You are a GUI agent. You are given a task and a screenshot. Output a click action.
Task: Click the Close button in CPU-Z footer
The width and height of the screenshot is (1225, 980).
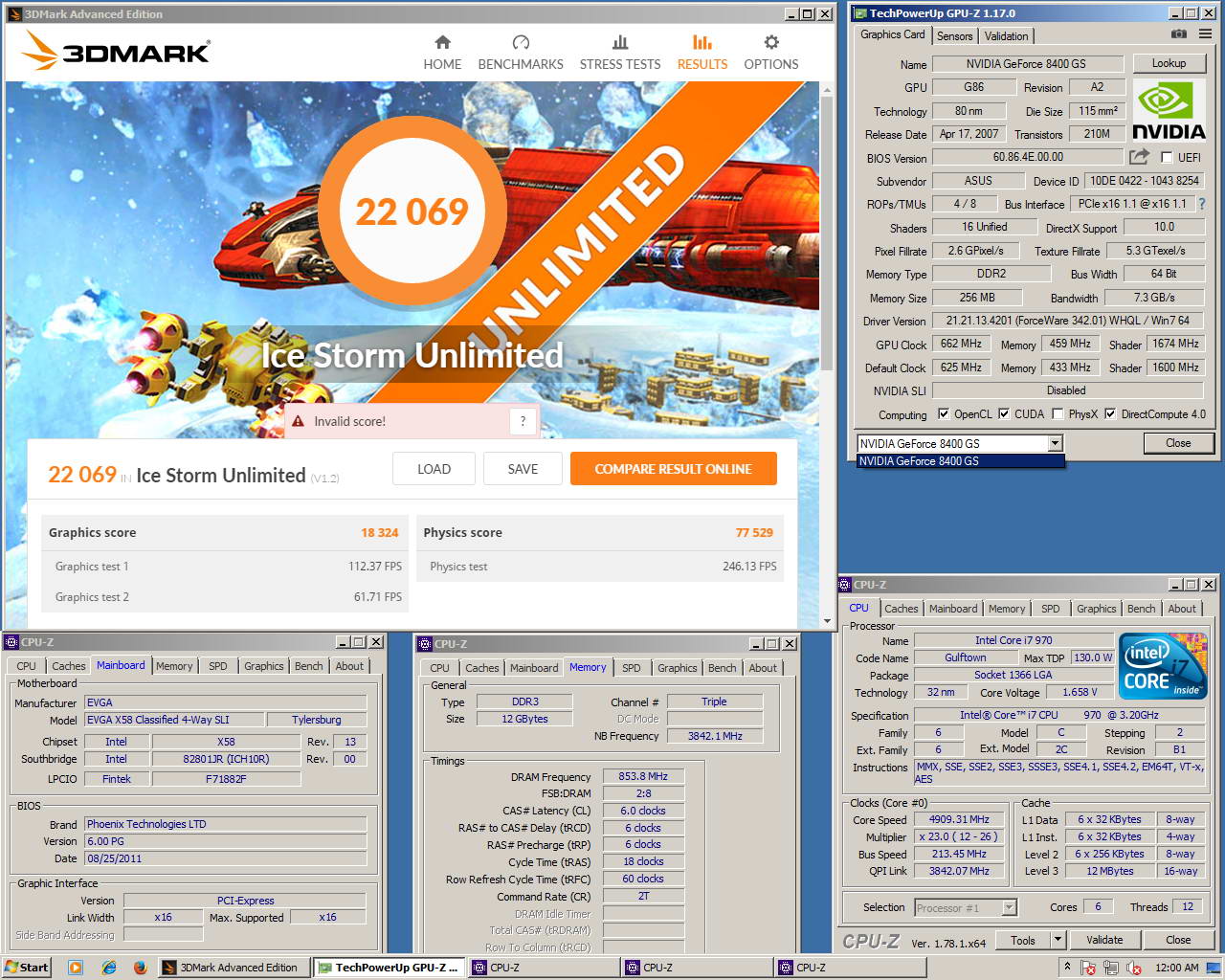coord(1178,940)
